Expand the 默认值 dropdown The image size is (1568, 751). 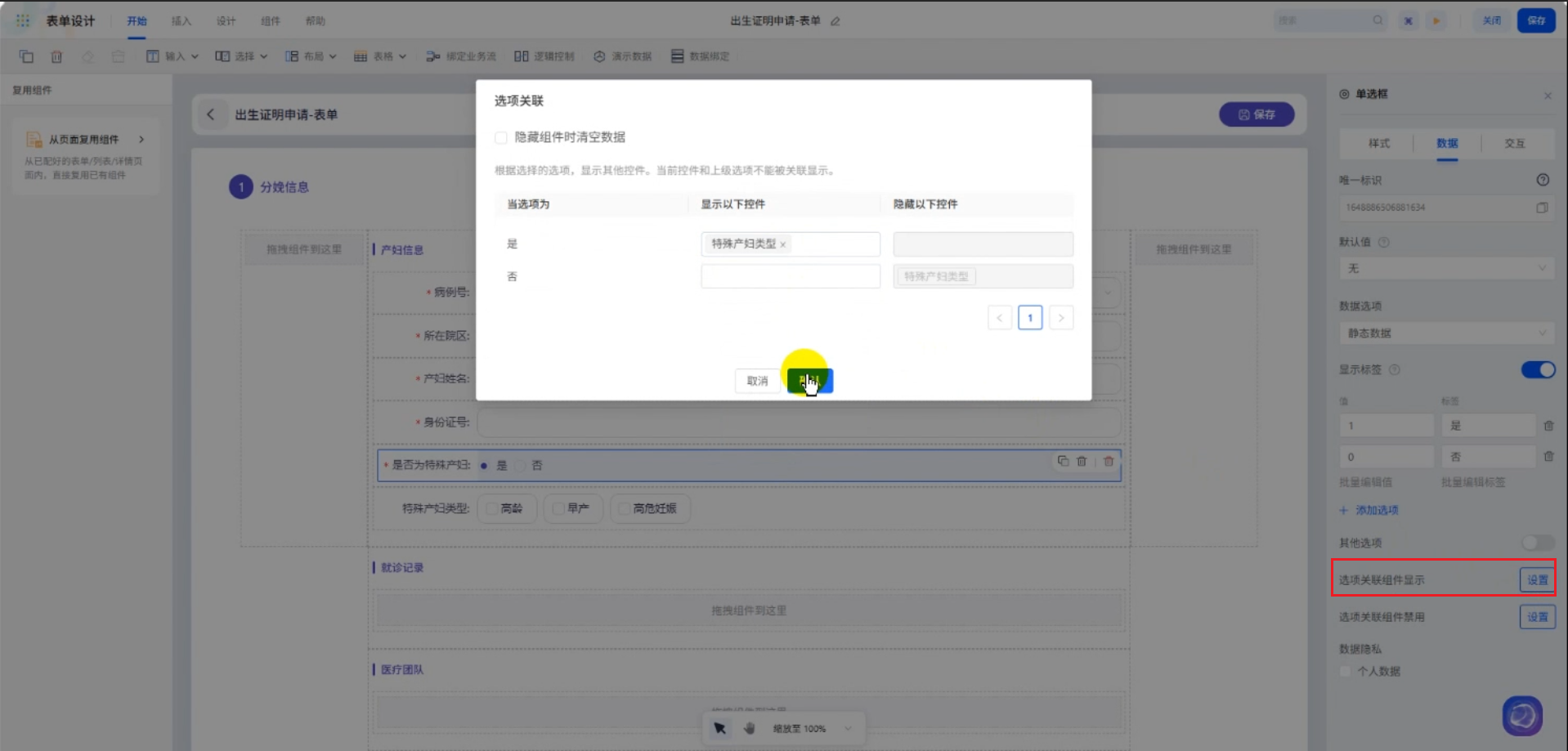click(1445, 269)
